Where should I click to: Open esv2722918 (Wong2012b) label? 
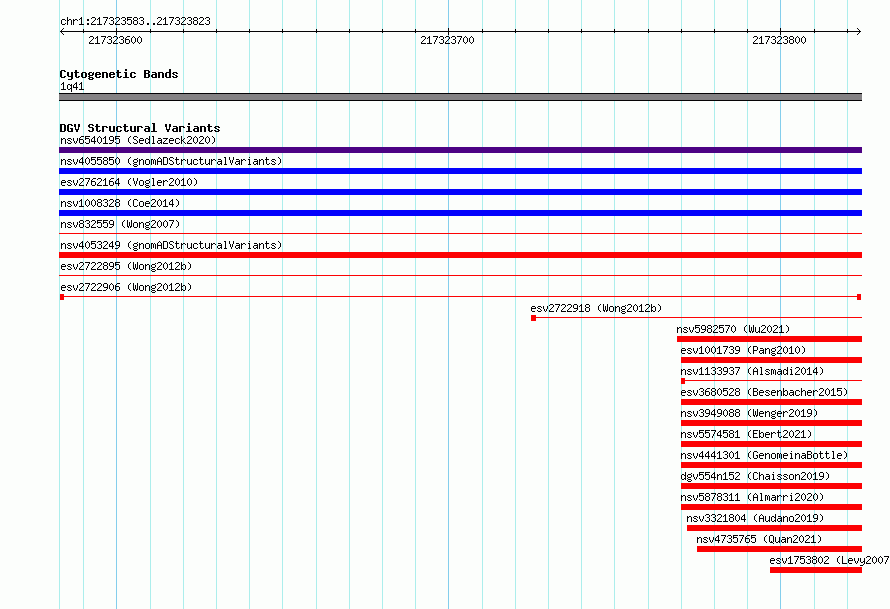[596, 308]
